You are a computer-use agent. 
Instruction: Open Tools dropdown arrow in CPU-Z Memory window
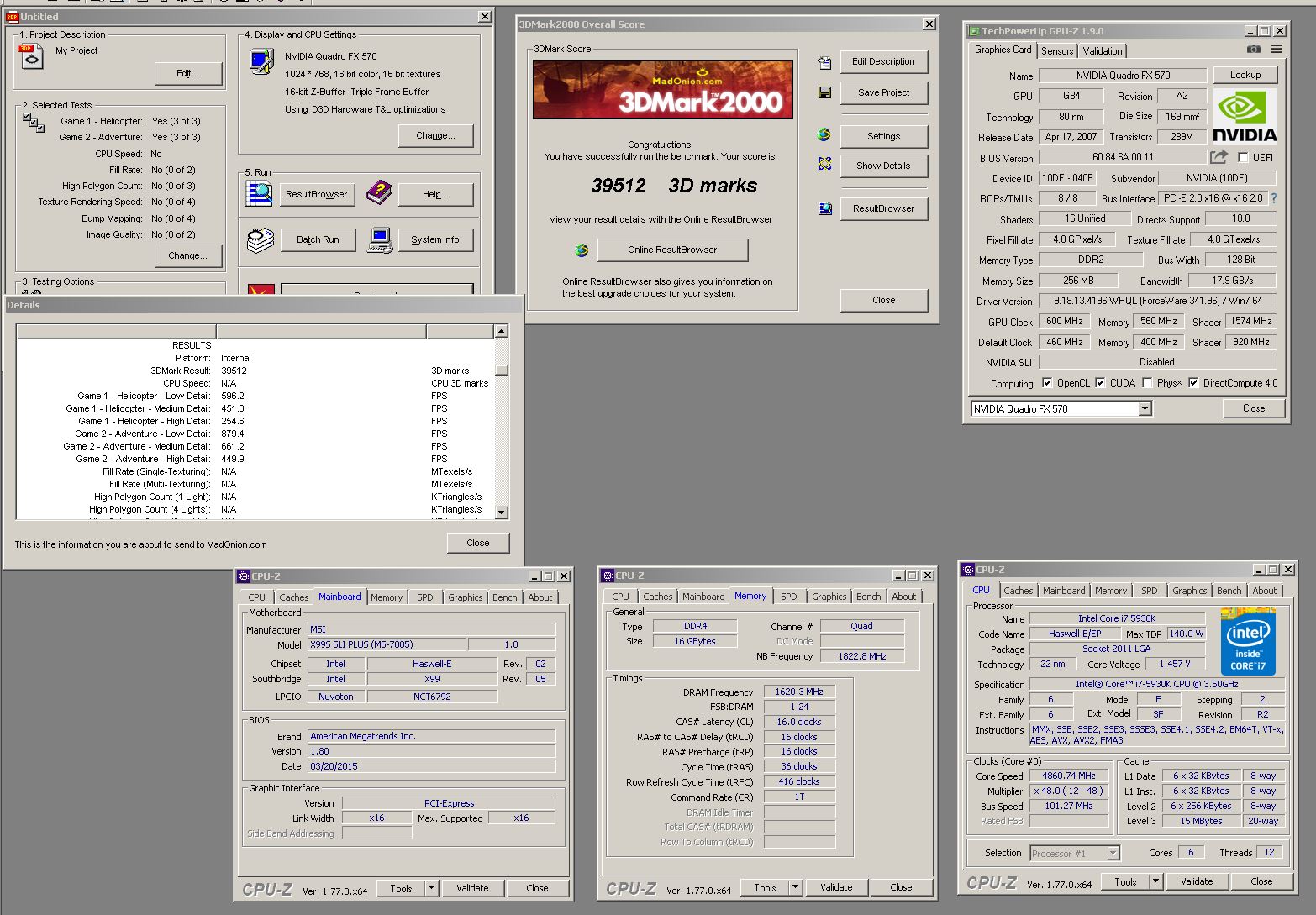pyautogui.click(x=795, y=887)
